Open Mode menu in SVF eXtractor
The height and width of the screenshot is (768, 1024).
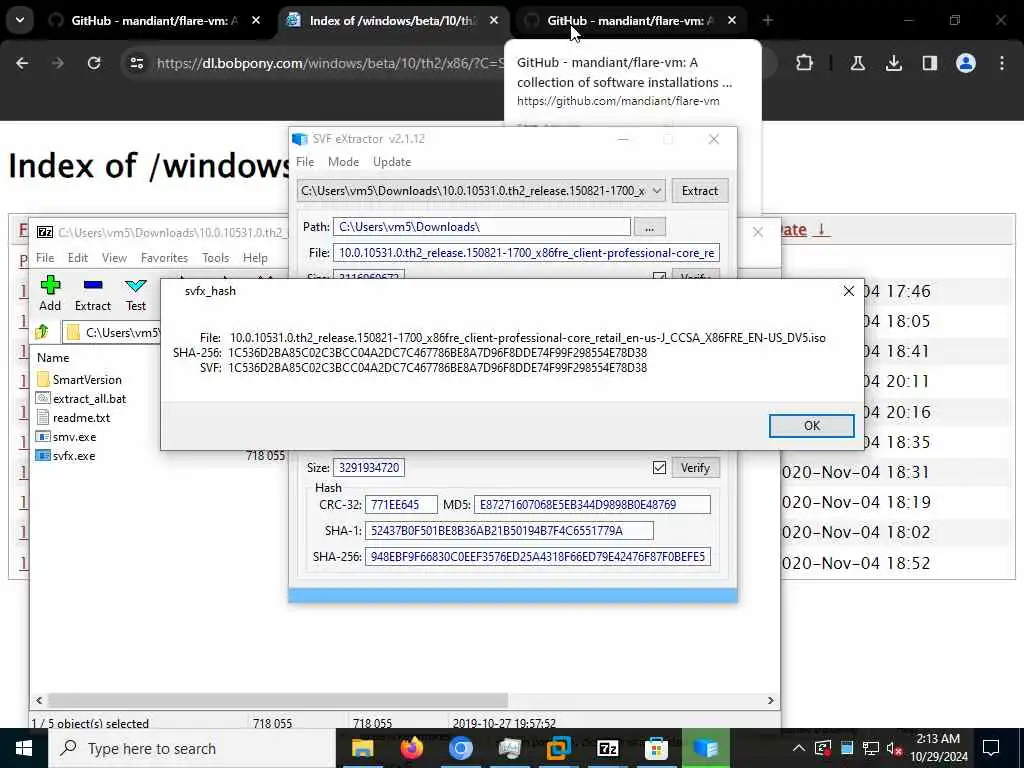(344, 161)
